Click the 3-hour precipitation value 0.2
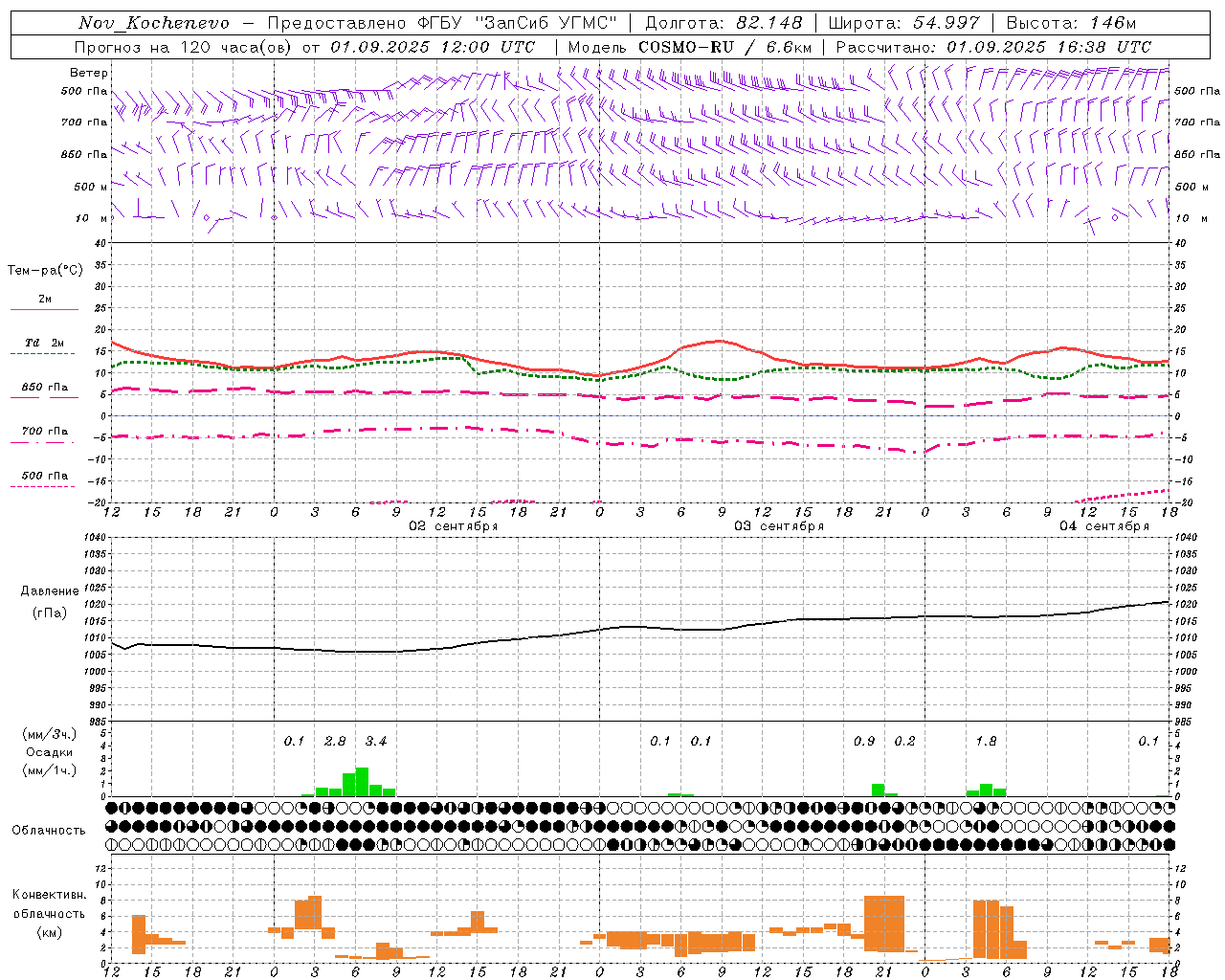 coord(904,742)
